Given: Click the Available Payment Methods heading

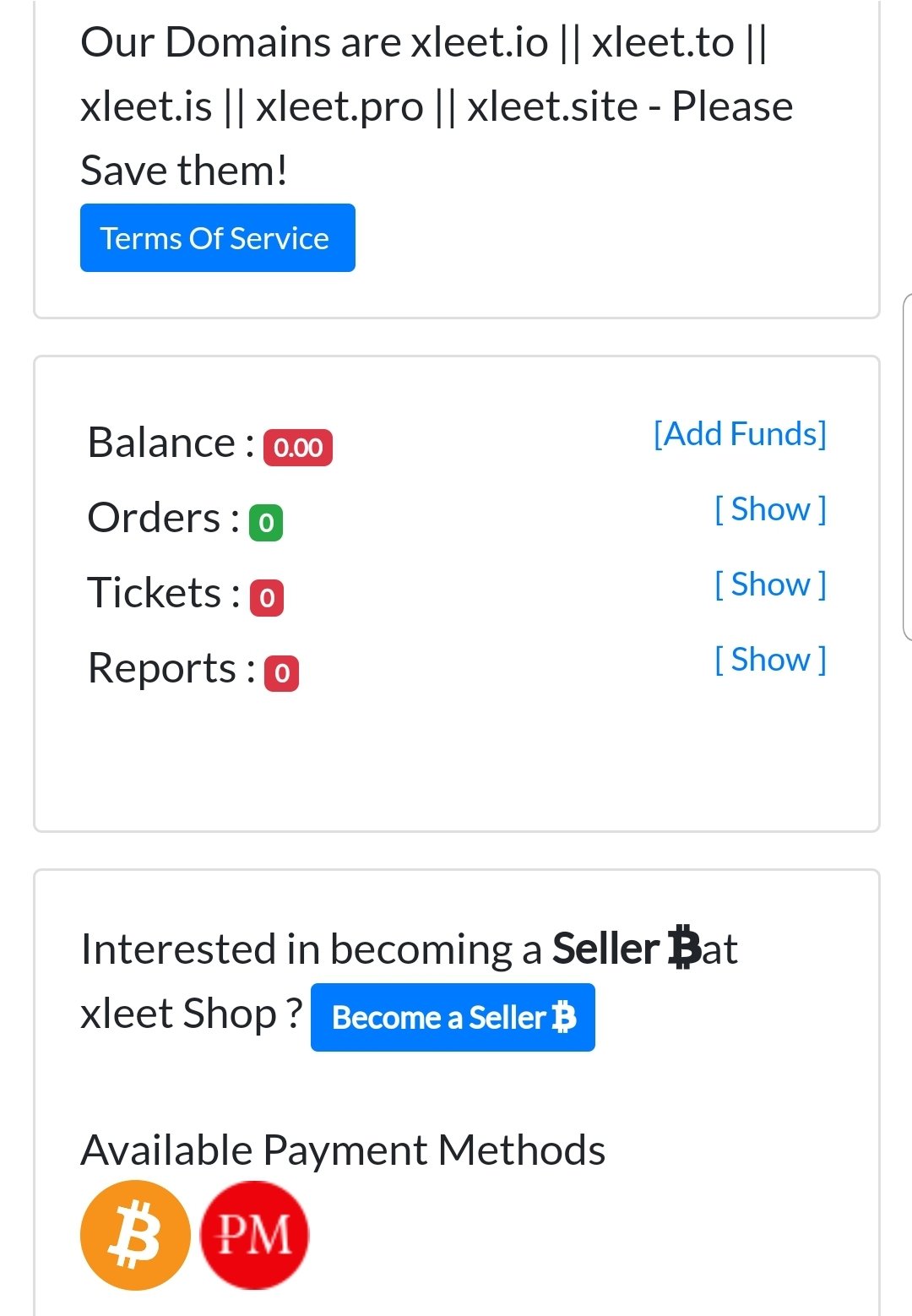Looking at the screenshot, I should [x=344, y=1148].
